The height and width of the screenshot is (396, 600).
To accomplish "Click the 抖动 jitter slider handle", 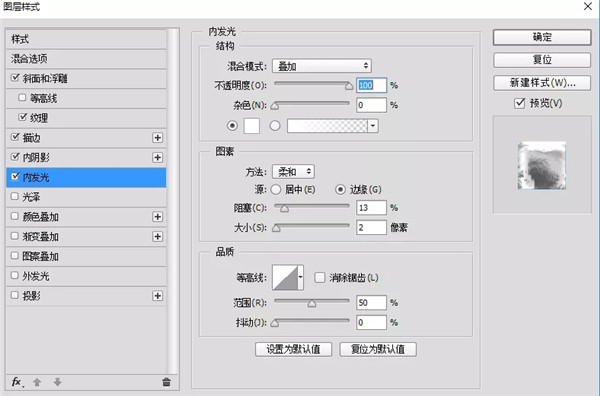I will click(275, 324).
